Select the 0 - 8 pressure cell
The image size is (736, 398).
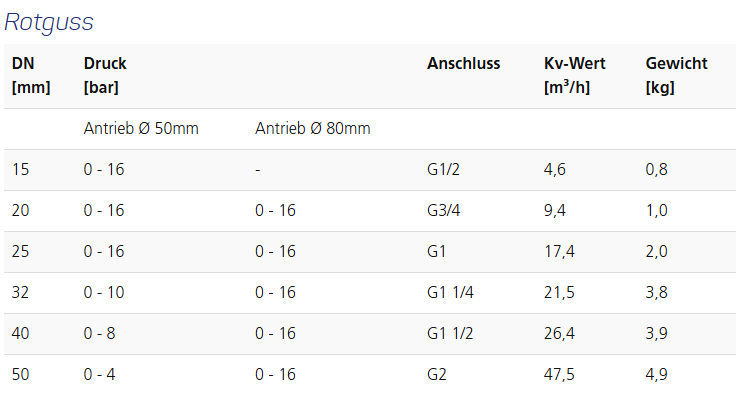click(x=99, y=333)
